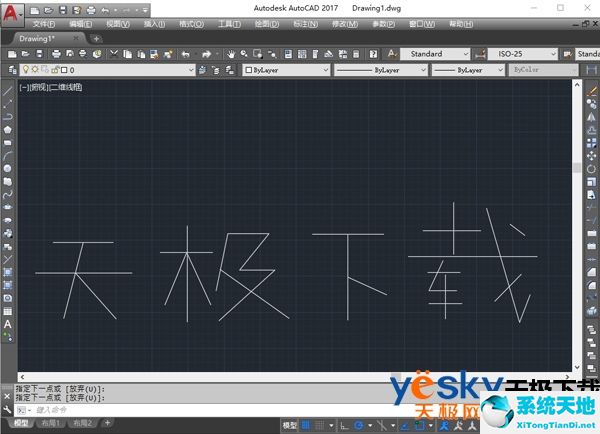This screenshot has height=434, width=600.
Task: Open command line customization wrench icon
Action: coord(7,410)
